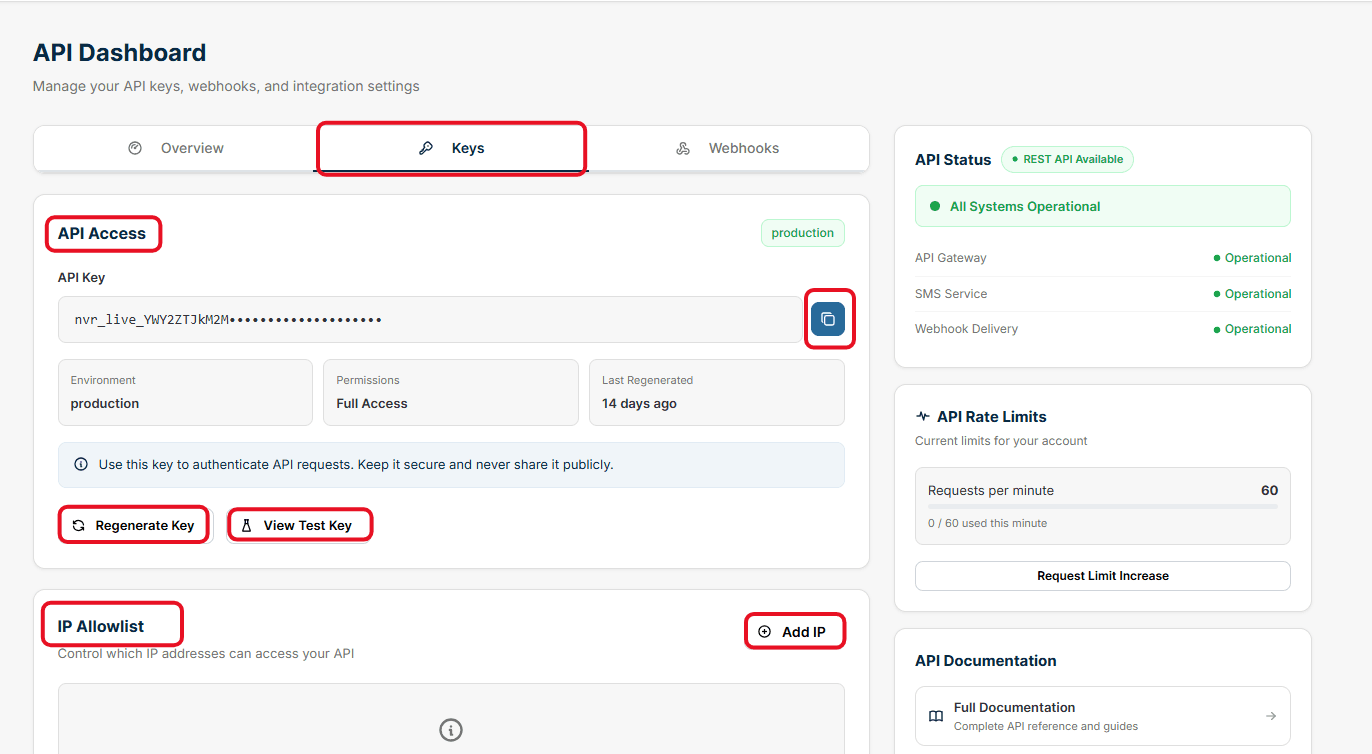Image resolution: width=1372 pixels, height=754 pixels.
Task: Click the API Access heading
Action: point(102,234)
